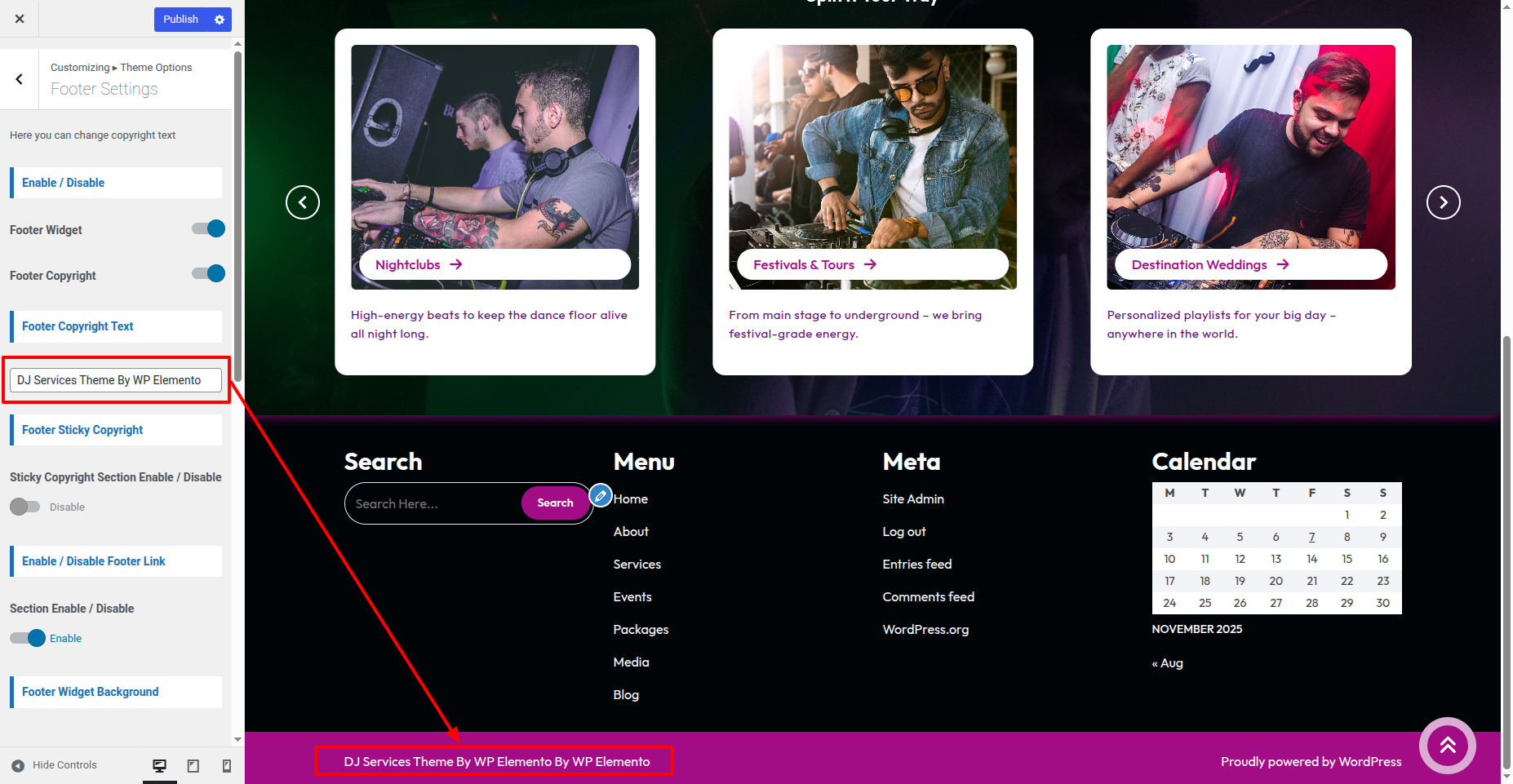Click the Publish button
Screen dimensions: 1513x784
pos(180,20)
